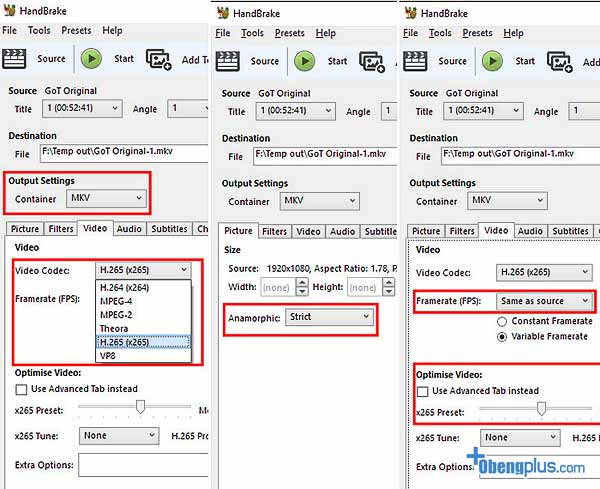Choose H.264 (x264) from codec list
The height and width of the screenshot is (489, 600).
pos(143,288)
